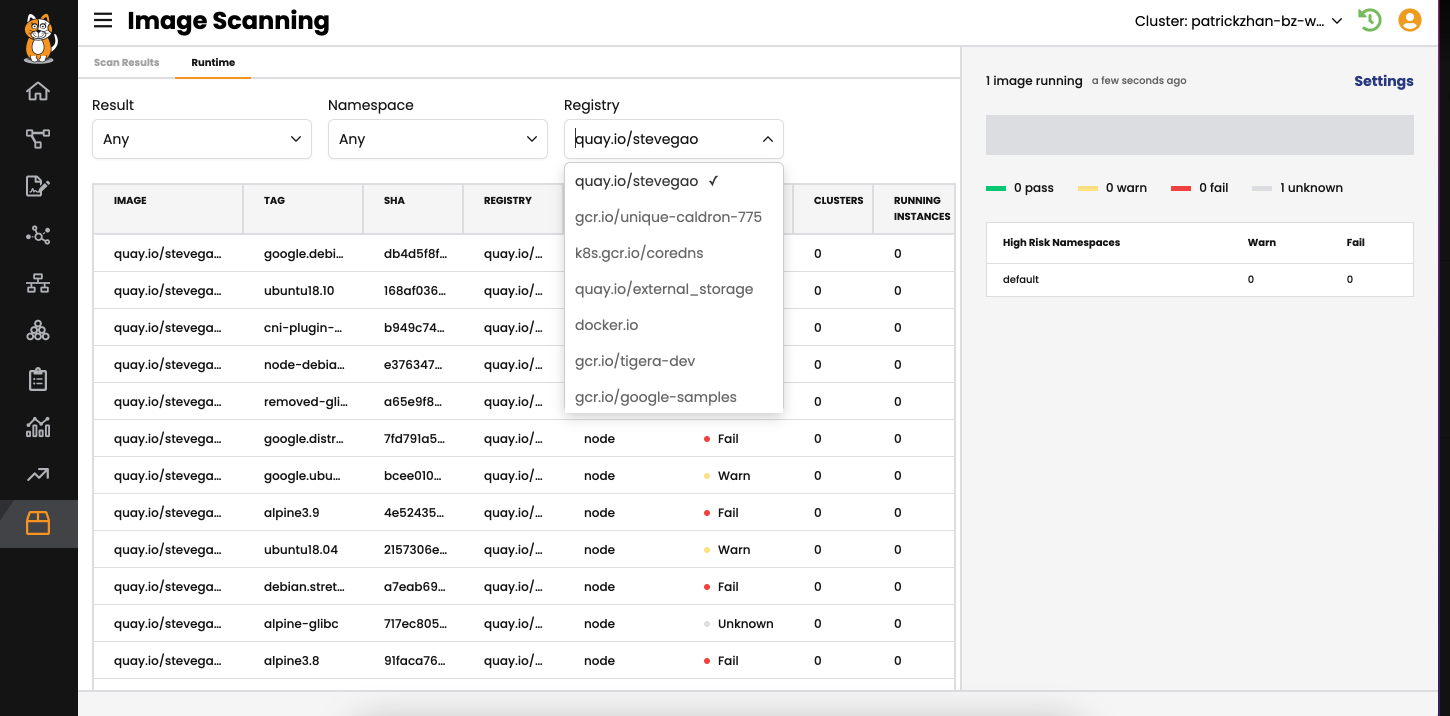Open the trending arrow sidebar icon

(38, 475)
